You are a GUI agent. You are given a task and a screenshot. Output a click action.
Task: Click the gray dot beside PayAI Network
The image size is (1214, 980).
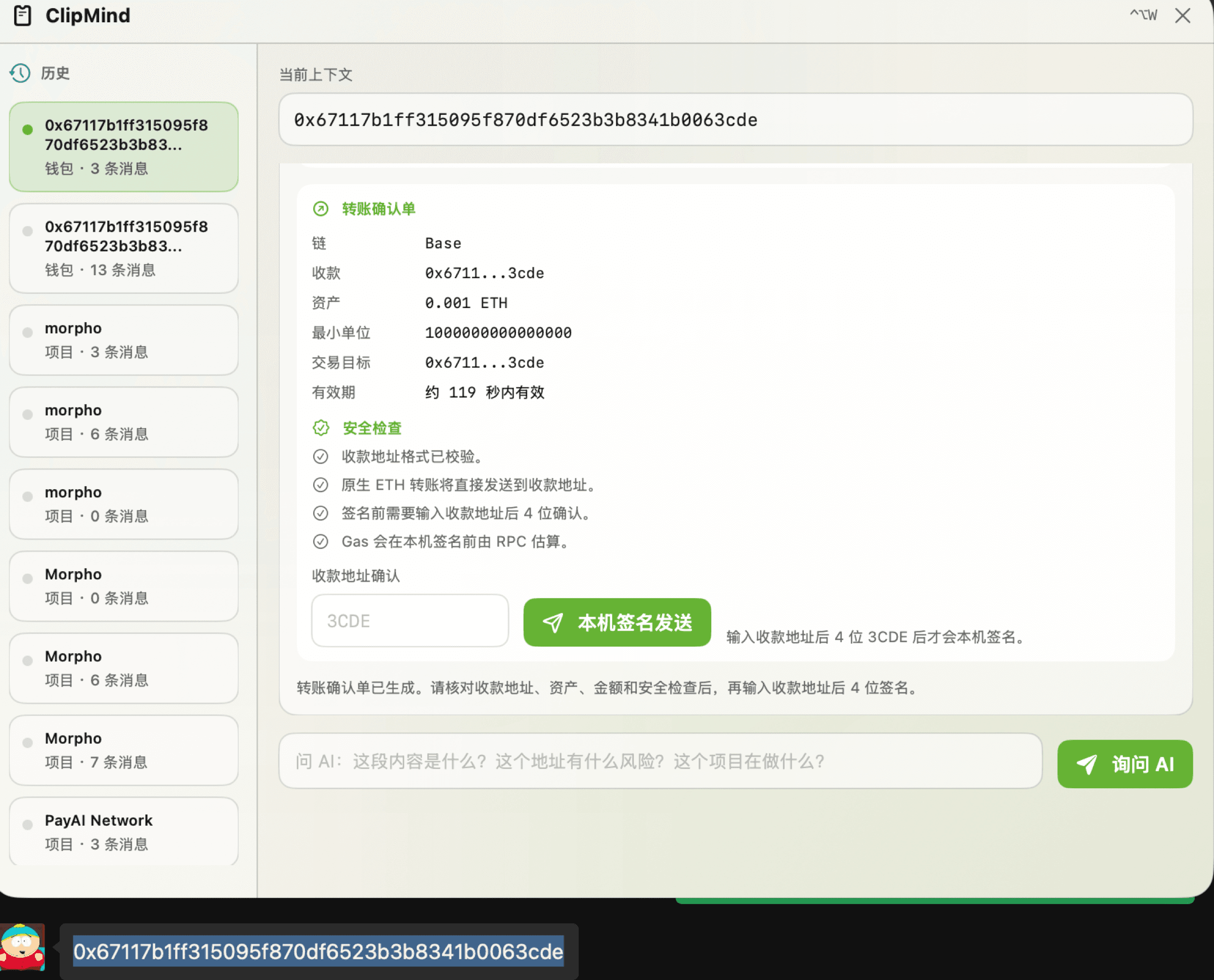[x=27, y=825]
